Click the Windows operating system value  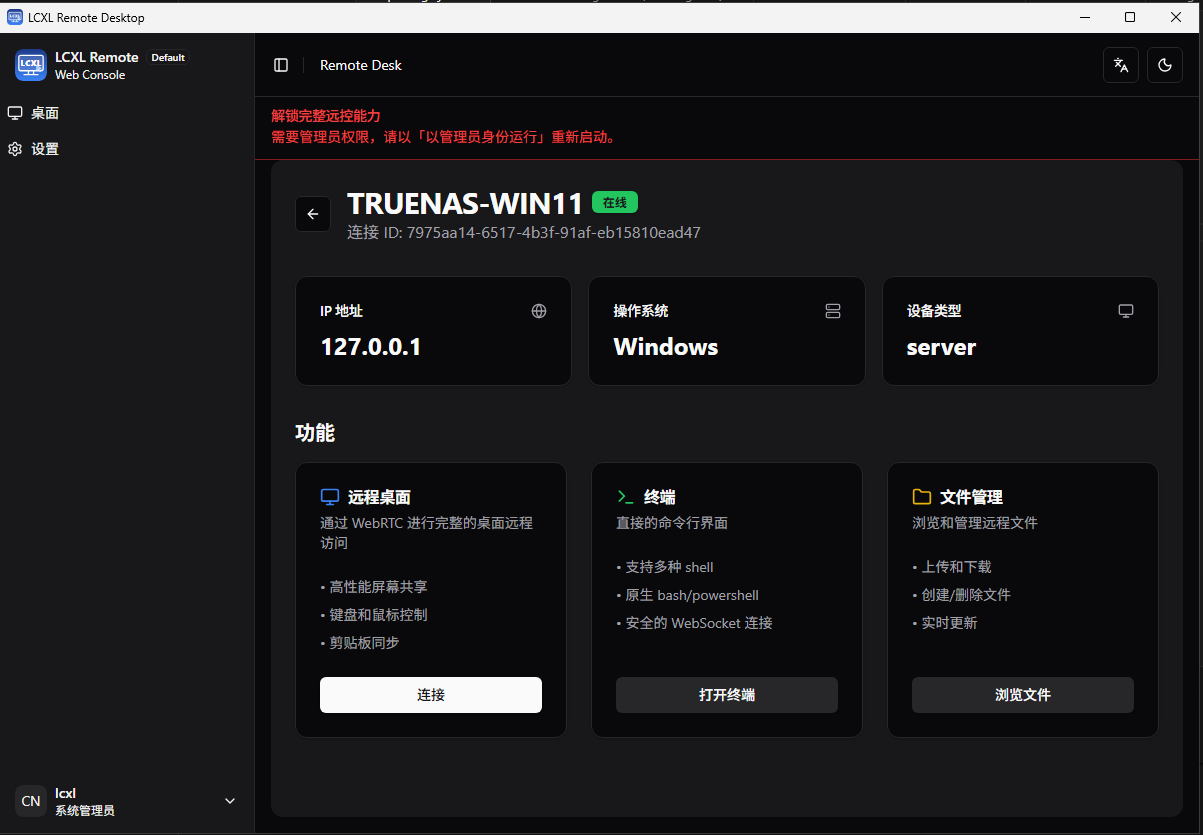[x=666, y=347]
